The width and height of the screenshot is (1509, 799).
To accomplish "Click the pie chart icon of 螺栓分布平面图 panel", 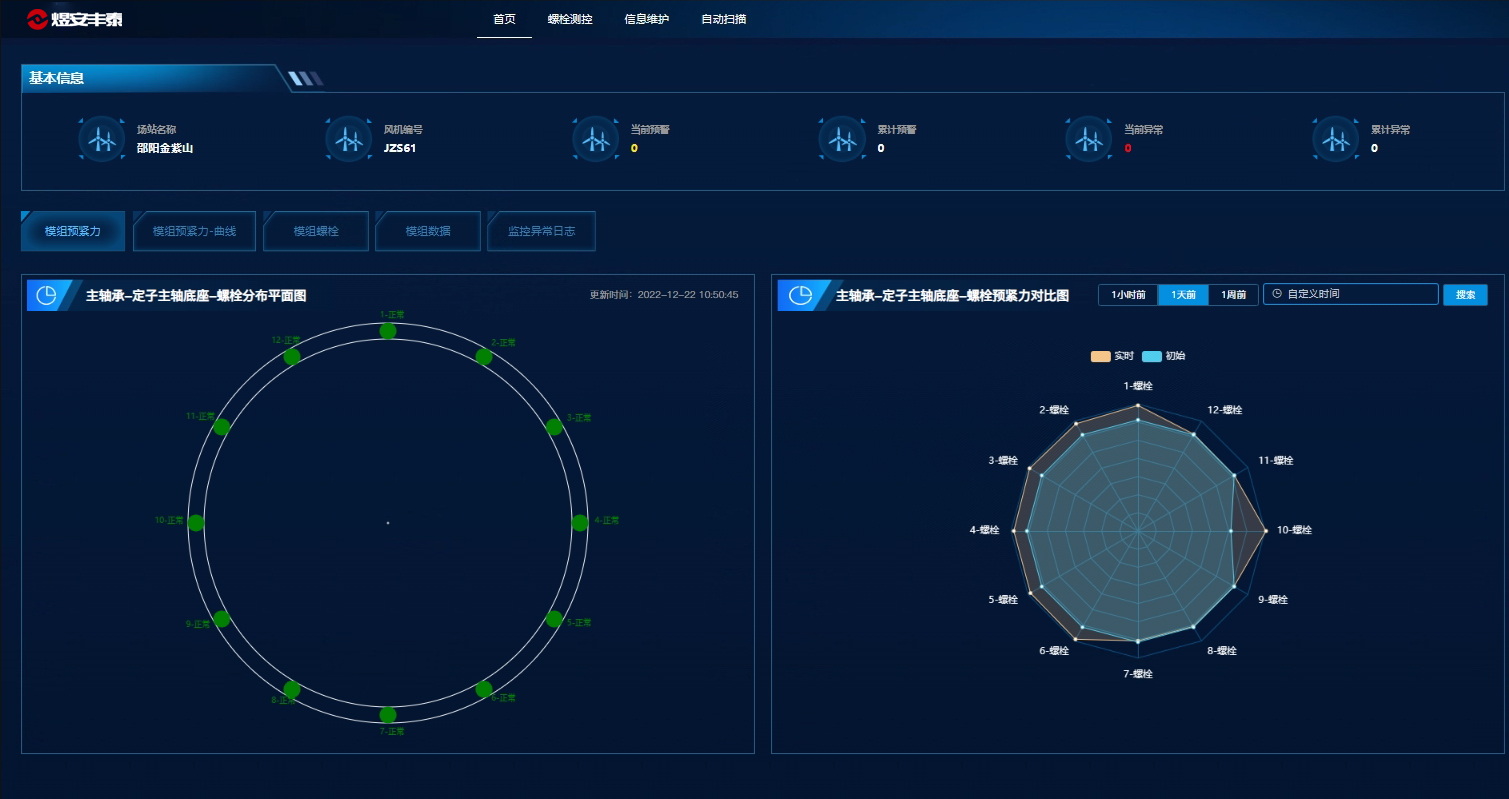I will pyautogui.click(x=46, y=296).
